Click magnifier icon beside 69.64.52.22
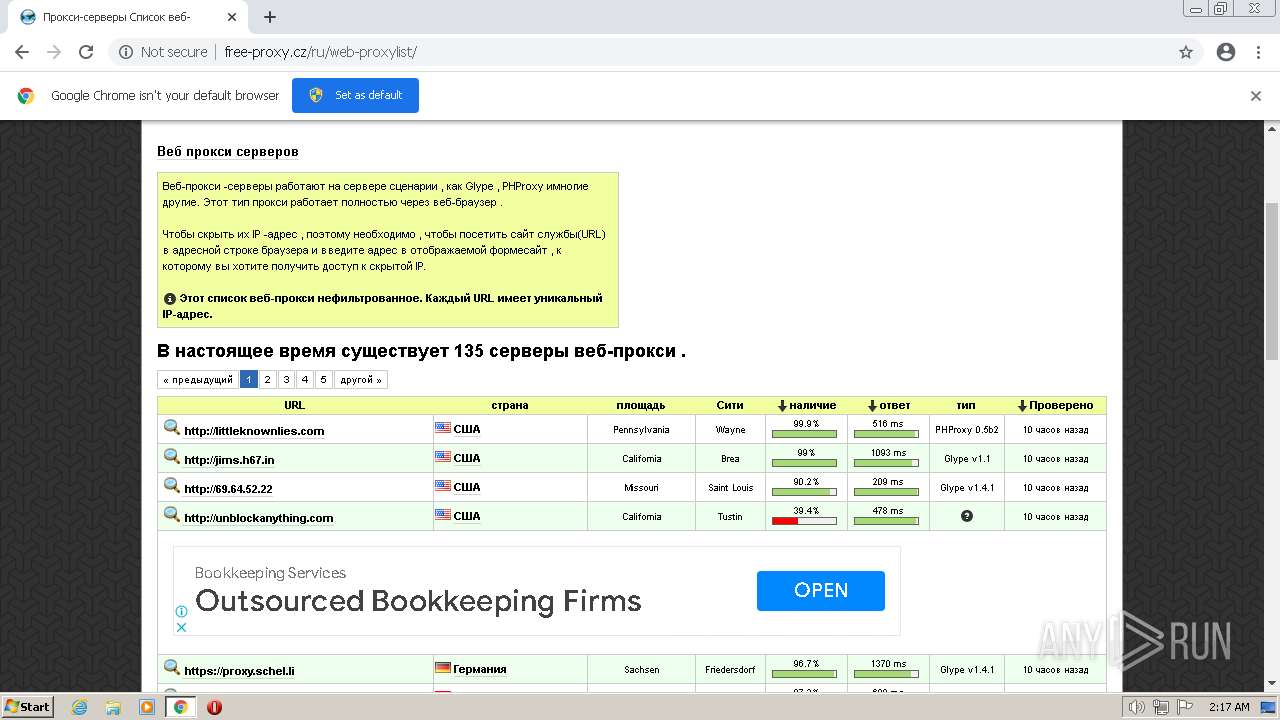This screenshot has height=720, width=1280. click(x=172, y=486)
